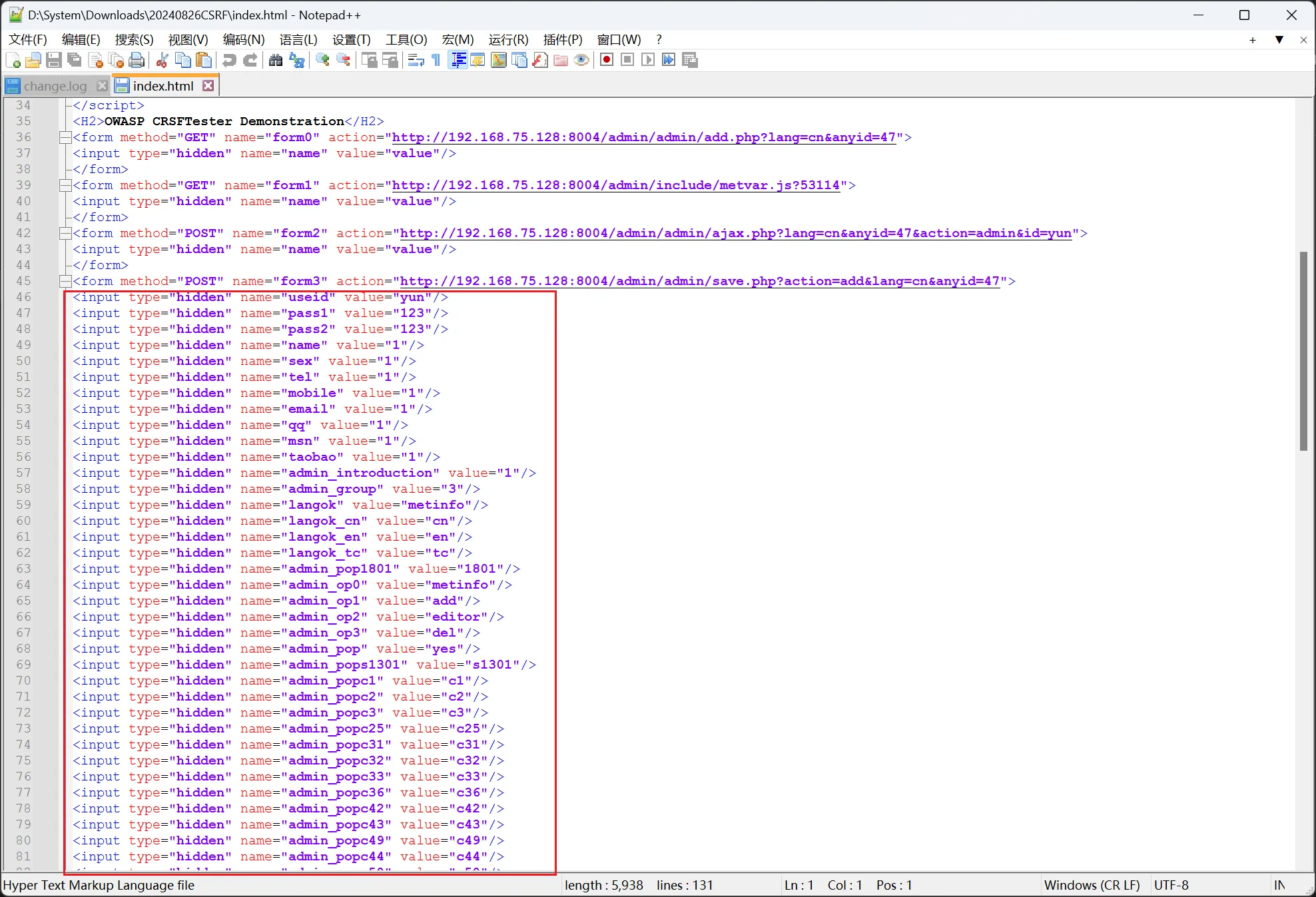Screen dimensions: 1316x897
Task: Close current document via toolbar Close icon
Action: click(x=95, y=61)
